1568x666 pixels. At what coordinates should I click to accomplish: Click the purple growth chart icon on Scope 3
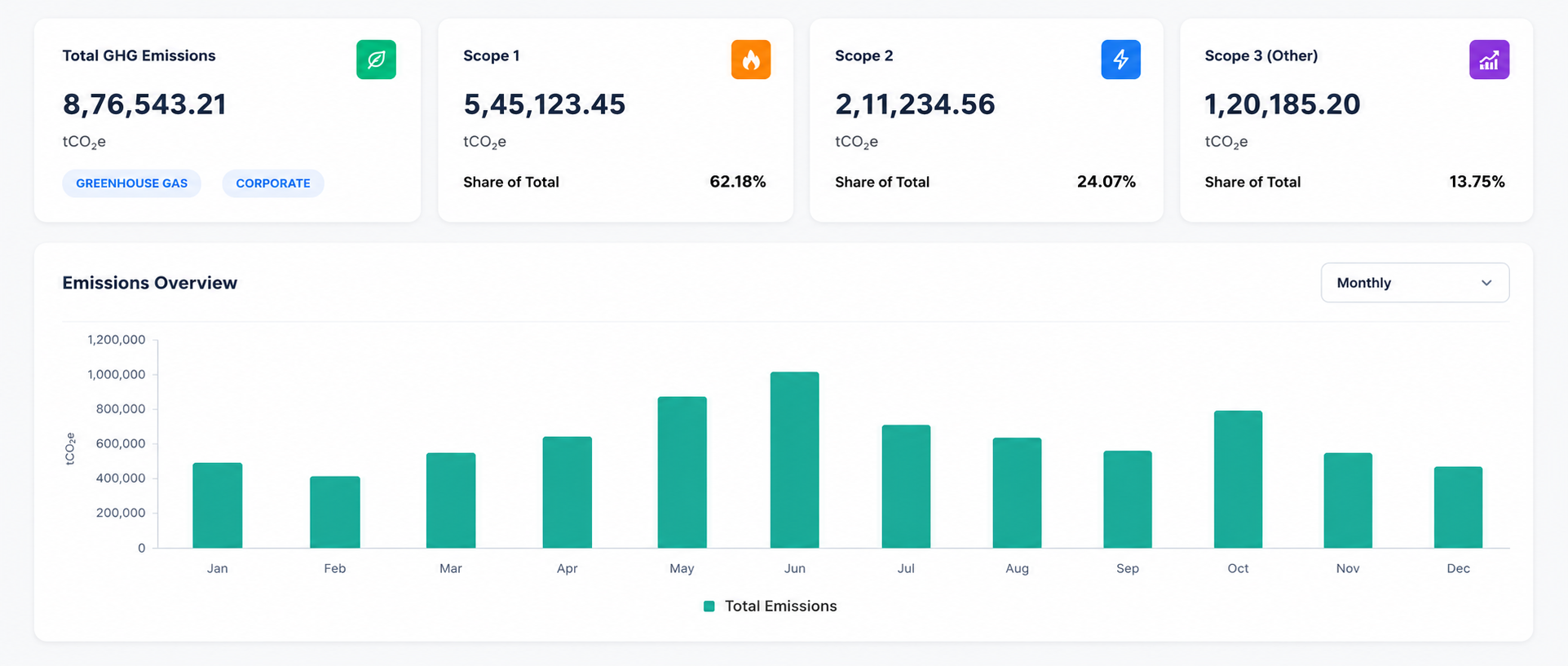pos(1489,60)
